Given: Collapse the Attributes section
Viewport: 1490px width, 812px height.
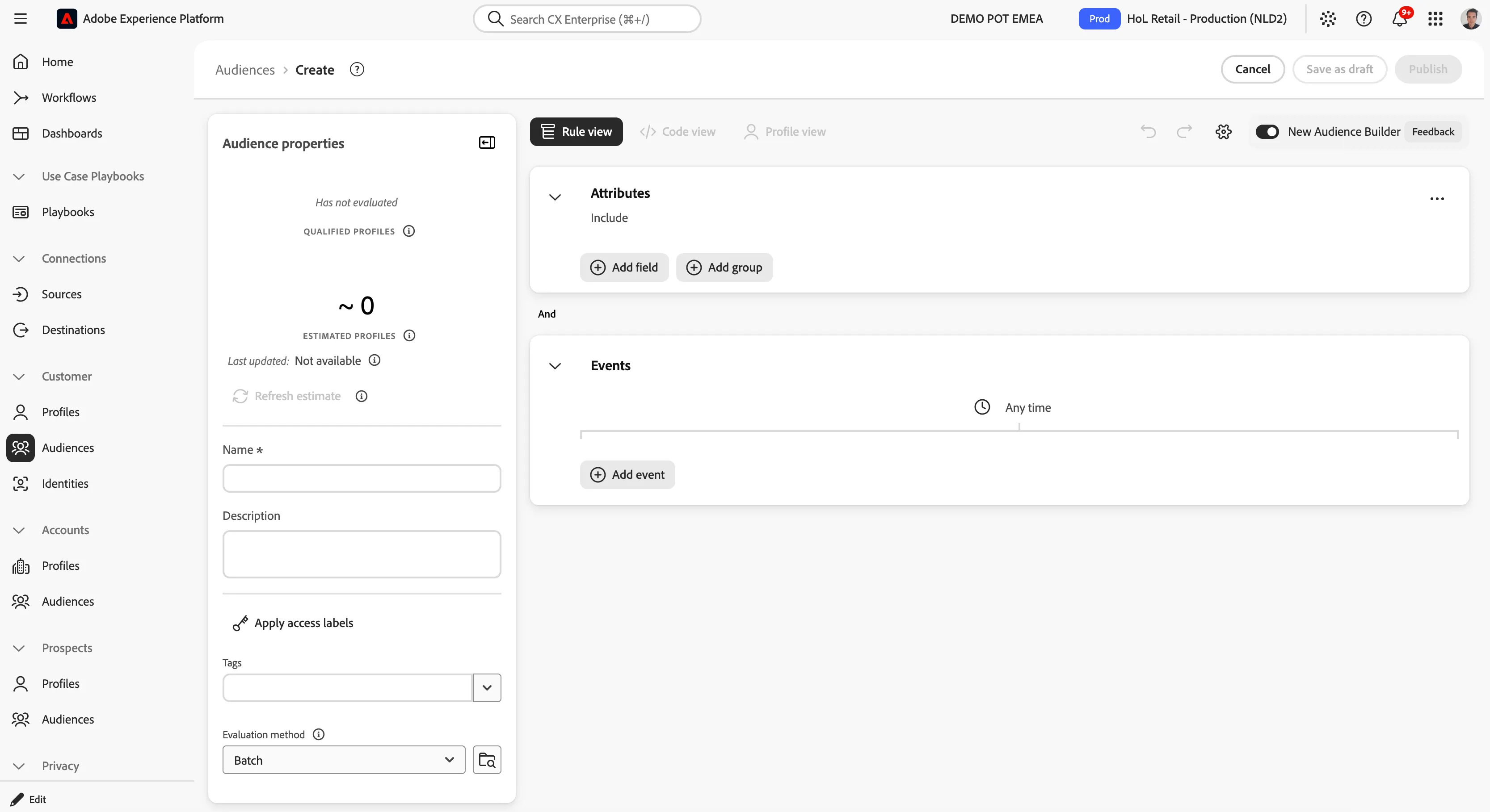Looking at the screenshot, I should point(555,198).
